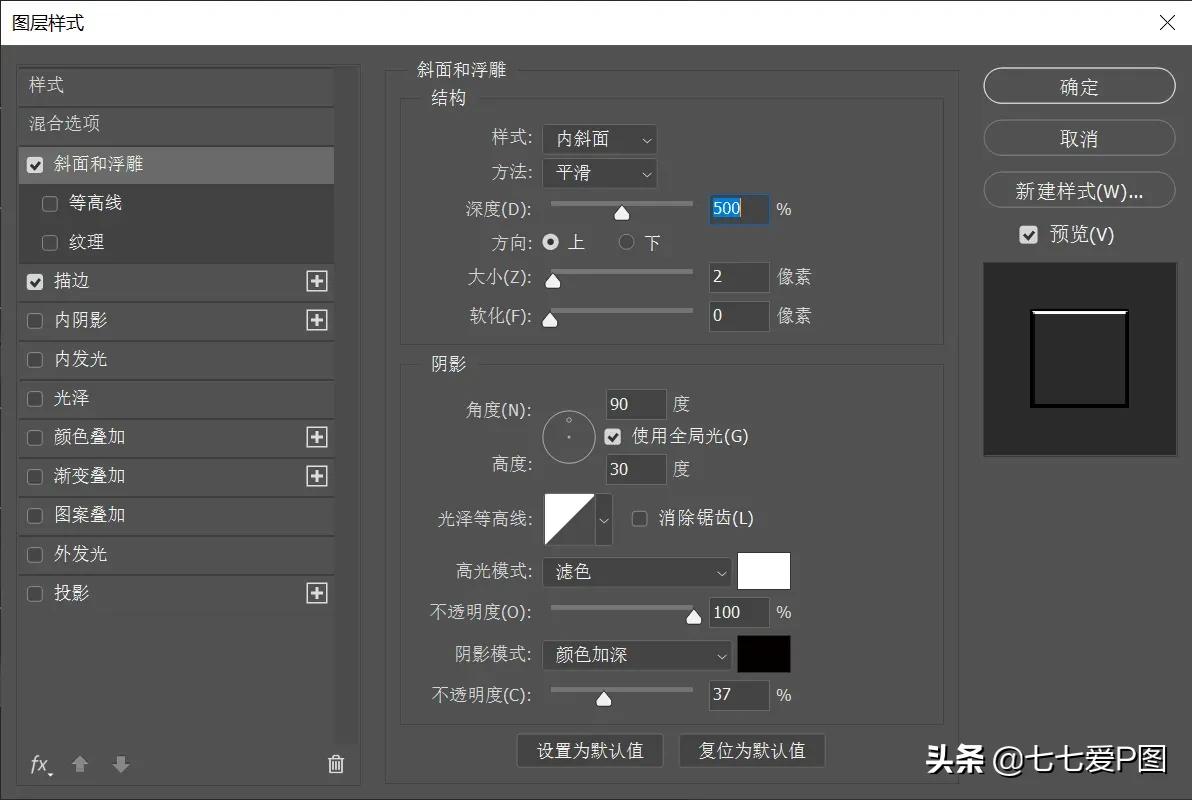This screenshot has height=800, width=1192.
Task: Click the highlight 不透明度(O) slider handle
Action: point(693,617)
